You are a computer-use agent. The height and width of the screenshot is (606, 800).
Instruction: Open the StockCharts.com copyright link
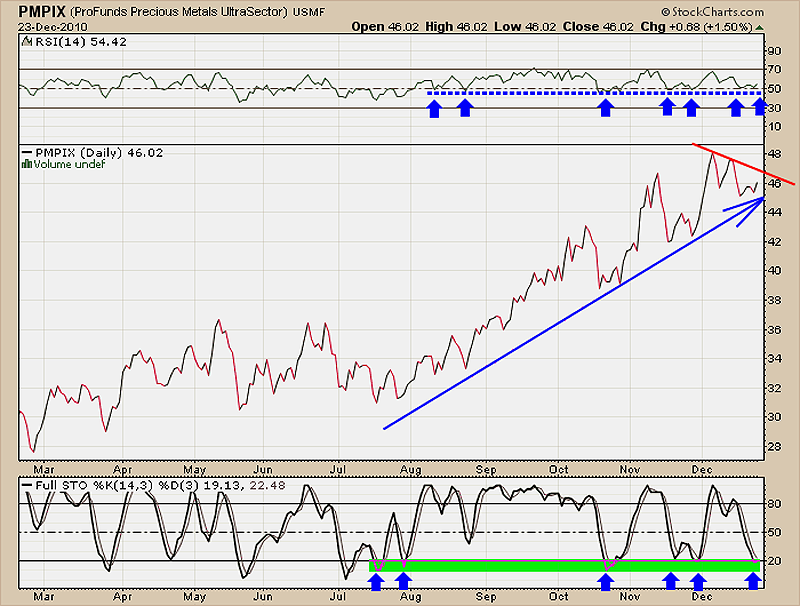click(713, 12)
